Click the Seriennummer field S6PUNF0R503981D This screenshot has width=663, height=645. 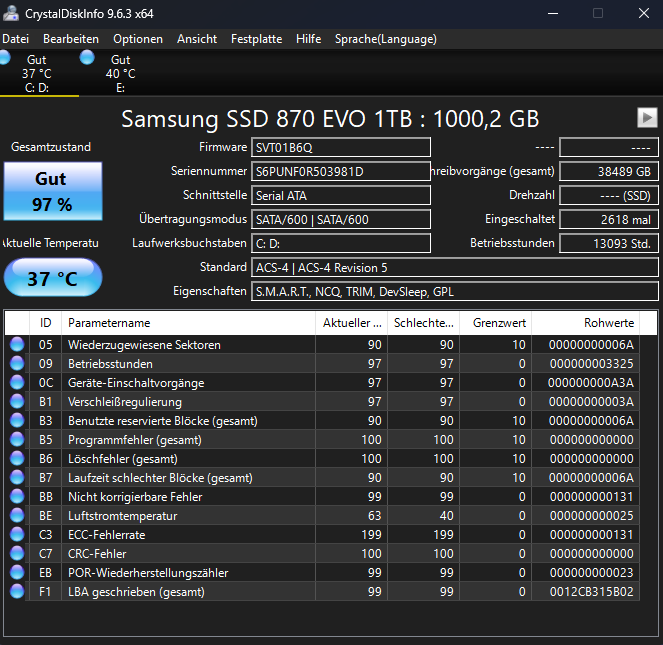click(x=341, y=172)
